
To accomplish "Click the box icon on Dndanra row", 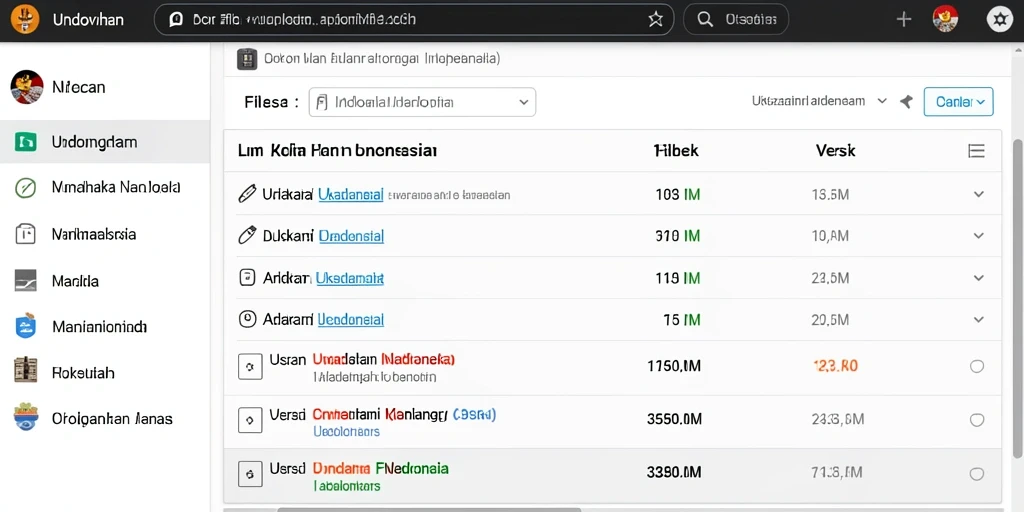I will tap(250, 474).
